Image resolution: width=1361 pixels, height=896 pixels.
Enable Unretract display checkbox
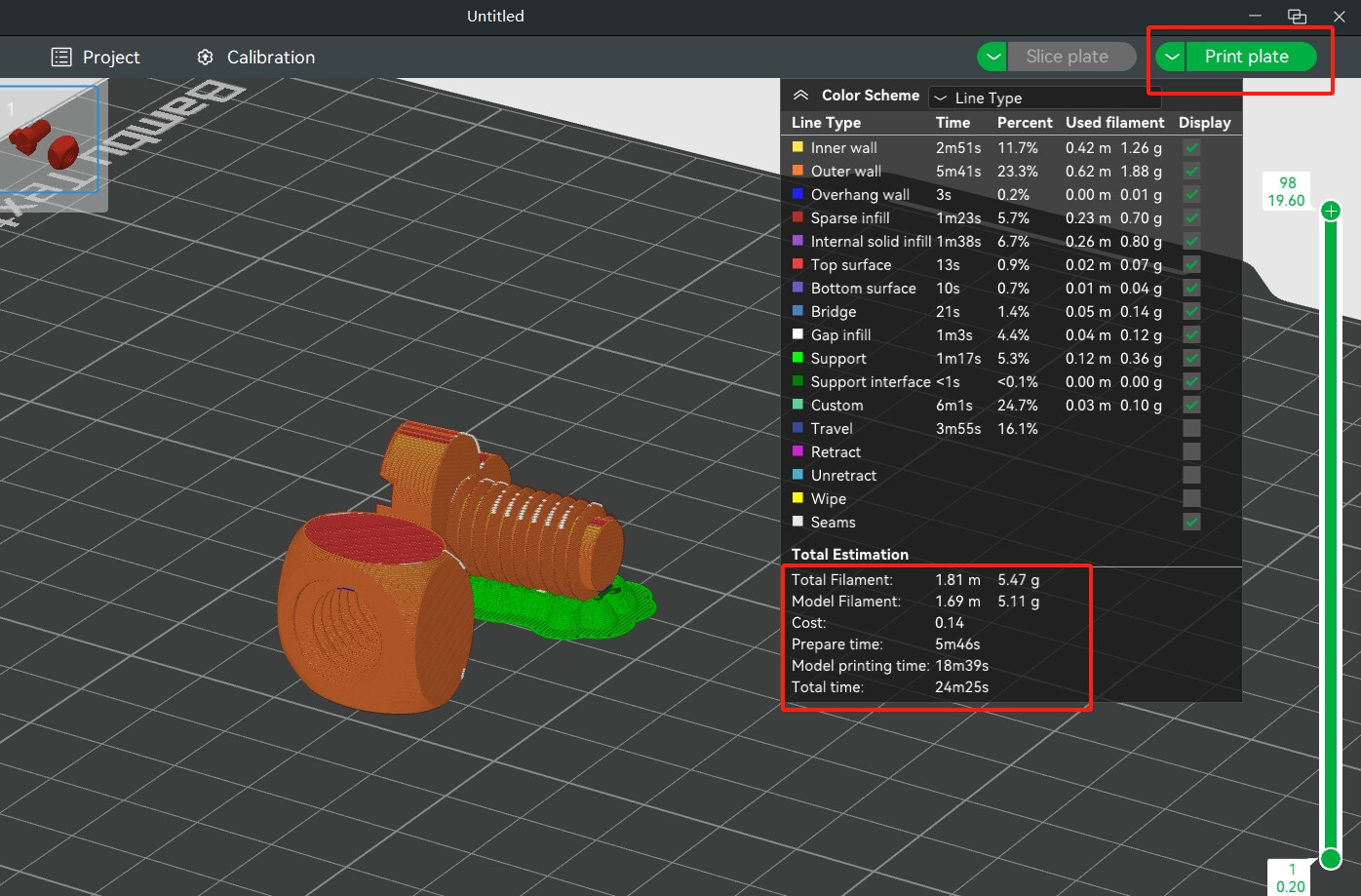point(1191,475)
